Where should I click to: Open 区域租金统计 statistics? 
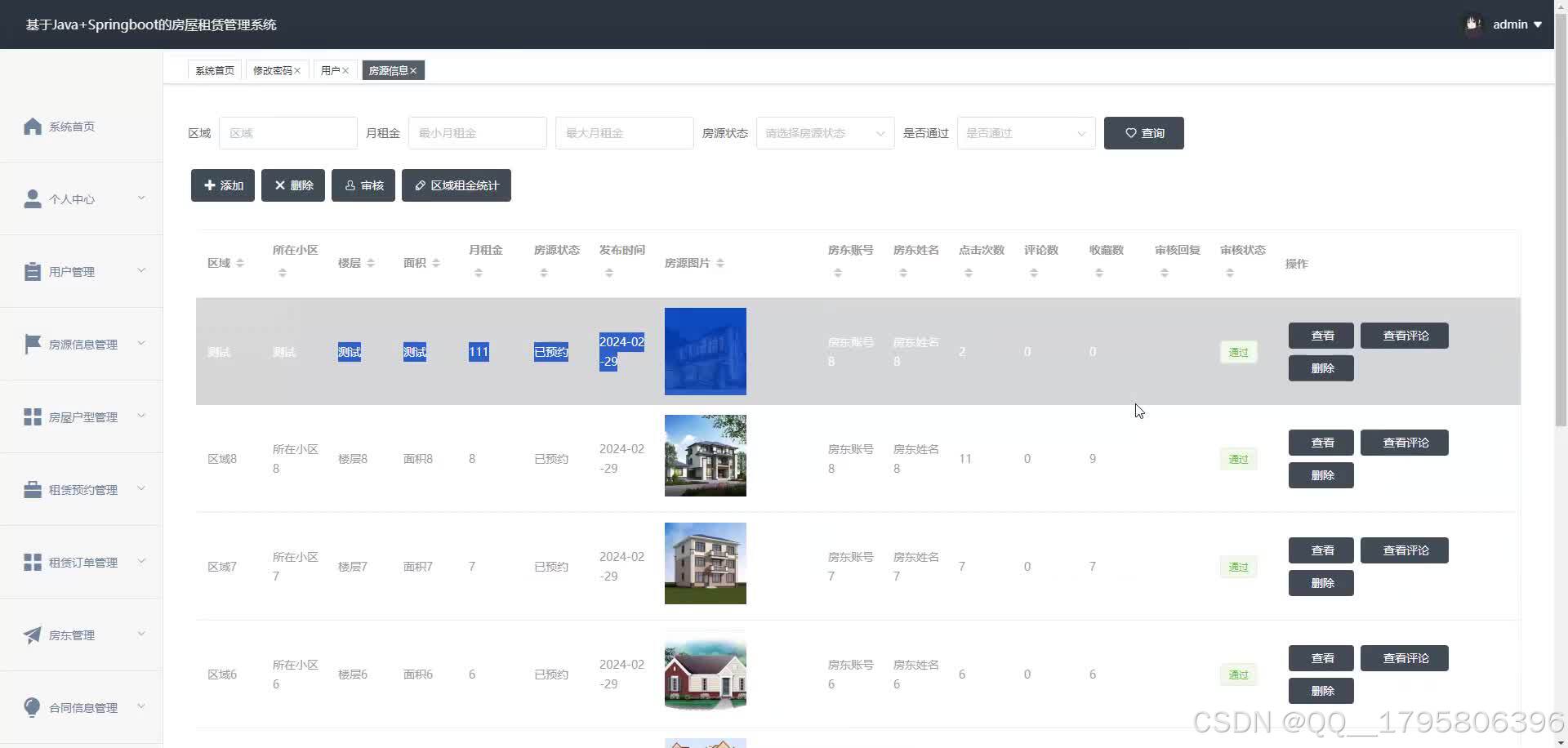pyautogui.click(x=457, y=185)
